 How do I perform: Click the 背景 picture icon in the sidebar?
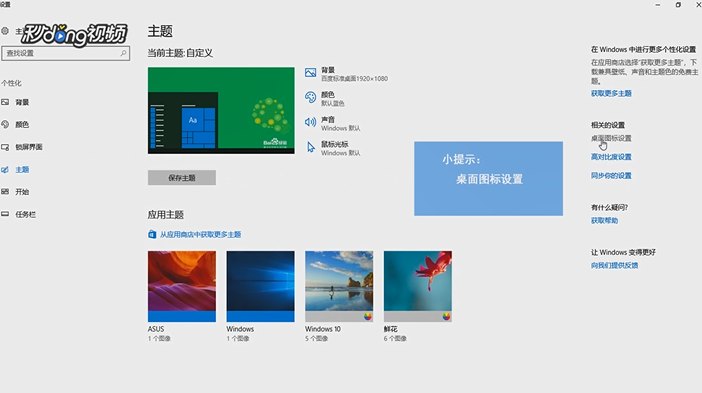[x=5, y=102]
